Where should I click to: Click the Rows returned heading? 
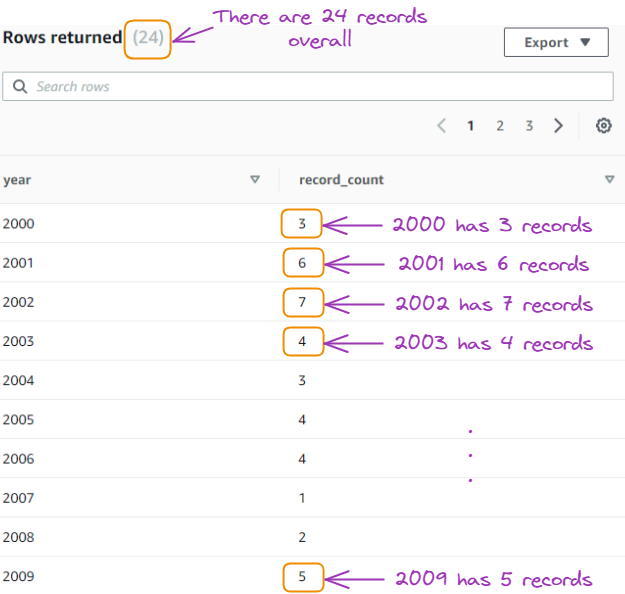[62, 37]
